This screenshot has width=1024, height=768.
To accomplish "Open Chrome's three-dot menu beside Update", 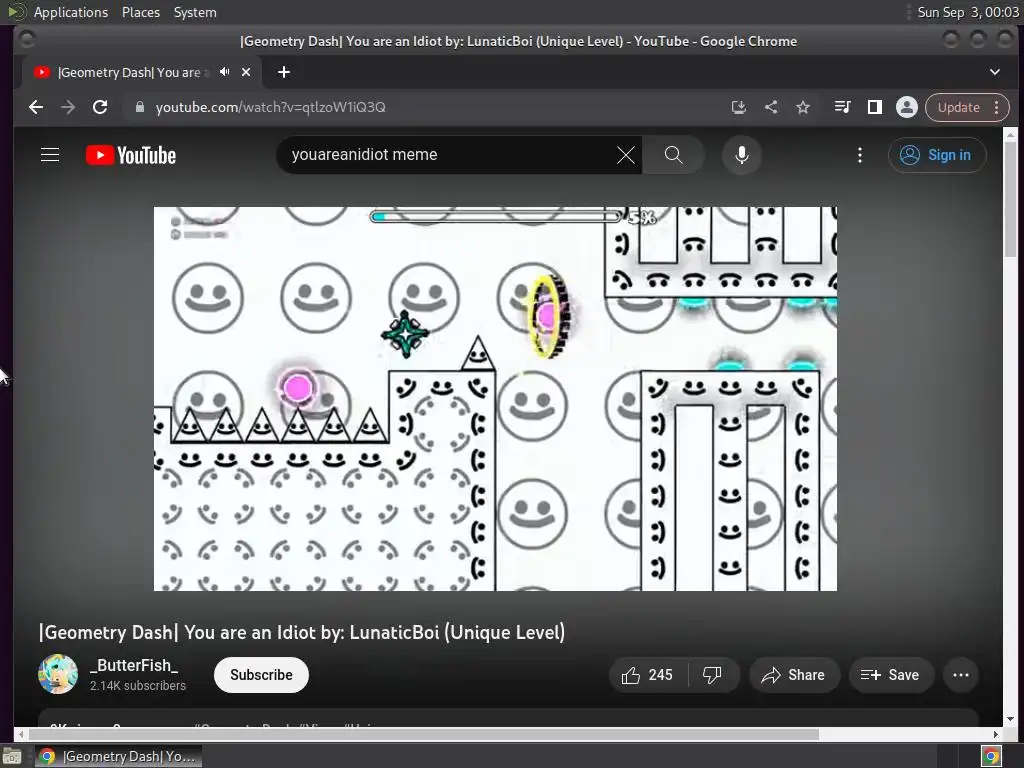I will pyautogui.click(x=997, y=107).
